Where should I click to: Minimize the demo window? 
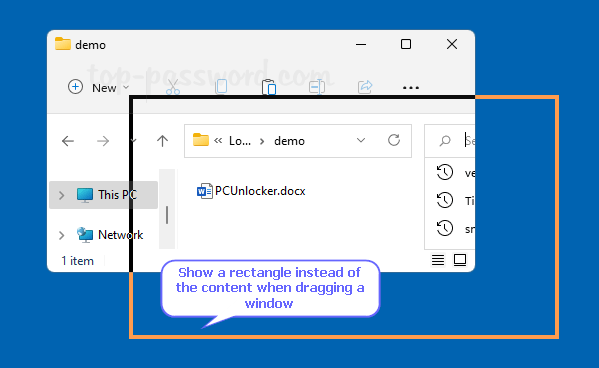[361, 45]
